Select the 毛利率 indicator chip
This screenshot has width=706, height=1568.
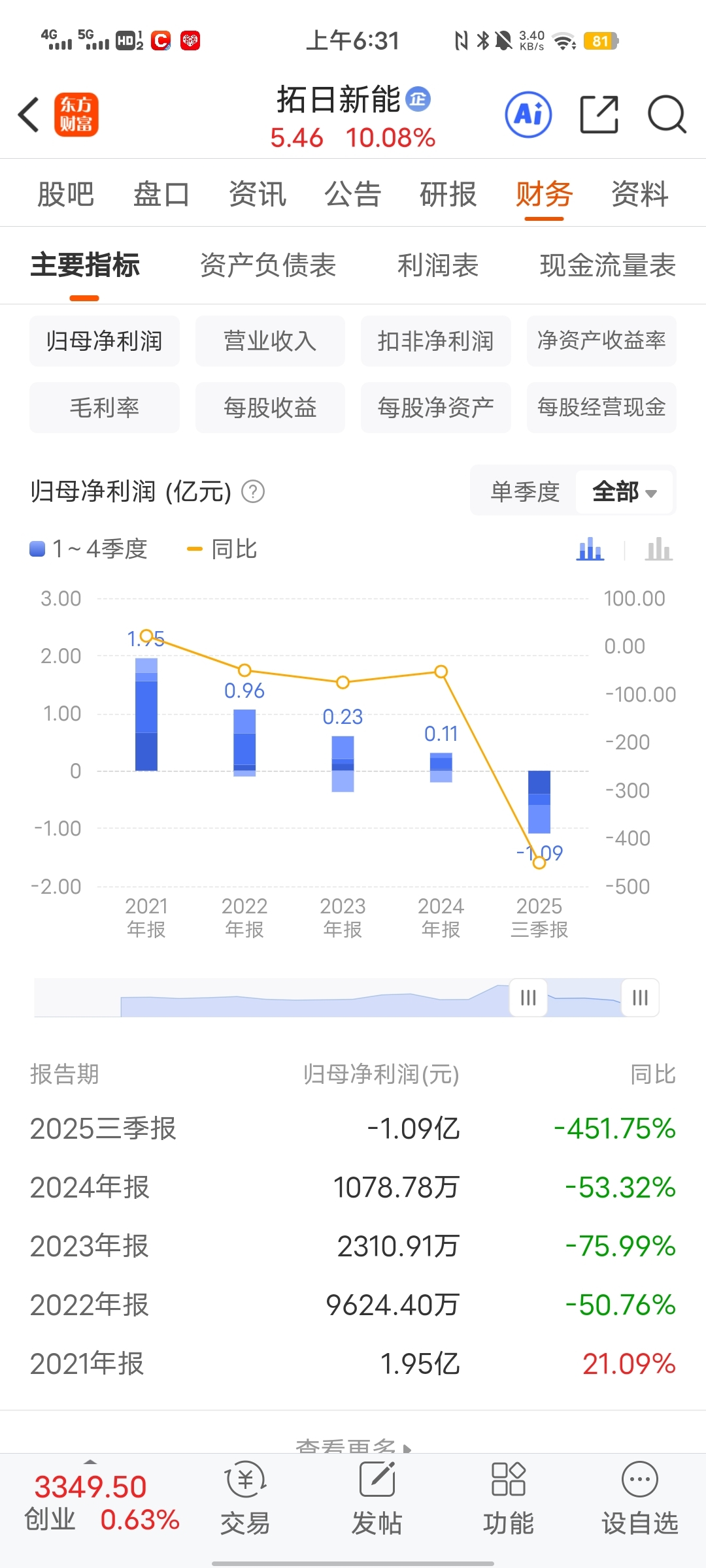(x=105, y=408)
